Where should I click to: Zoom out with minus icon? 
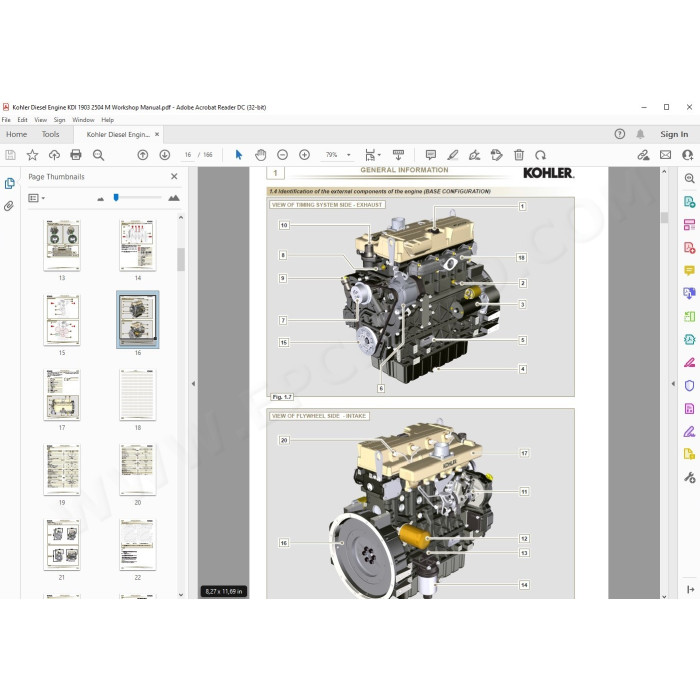282,155
